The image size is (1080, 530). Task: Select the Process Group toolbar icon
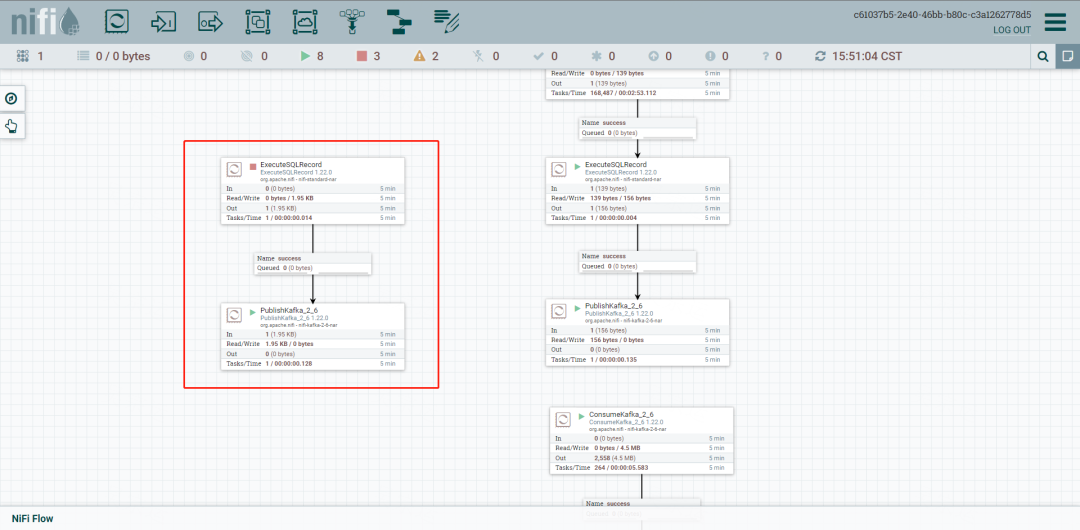(258, 22)
